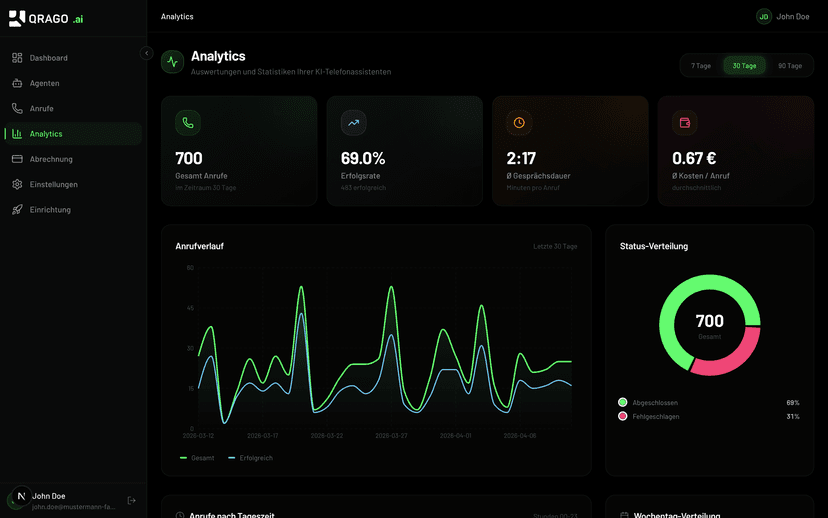Screen dimensions: 828x518
Task: Click the Analytics breadcrumb in top bar
Action: [177, 17]
